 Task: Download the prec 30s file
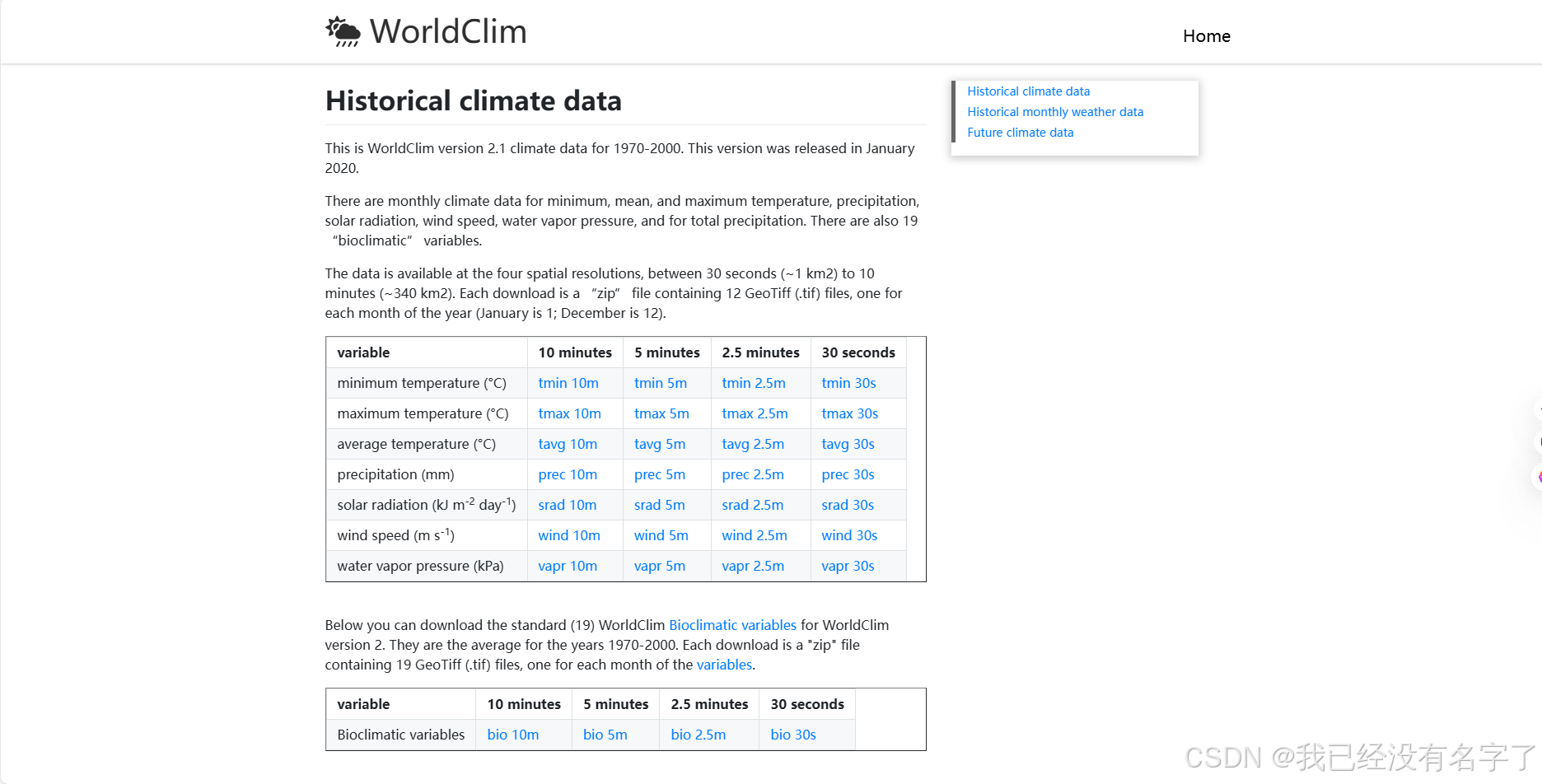pyautogui.click(x=848, y=474)
